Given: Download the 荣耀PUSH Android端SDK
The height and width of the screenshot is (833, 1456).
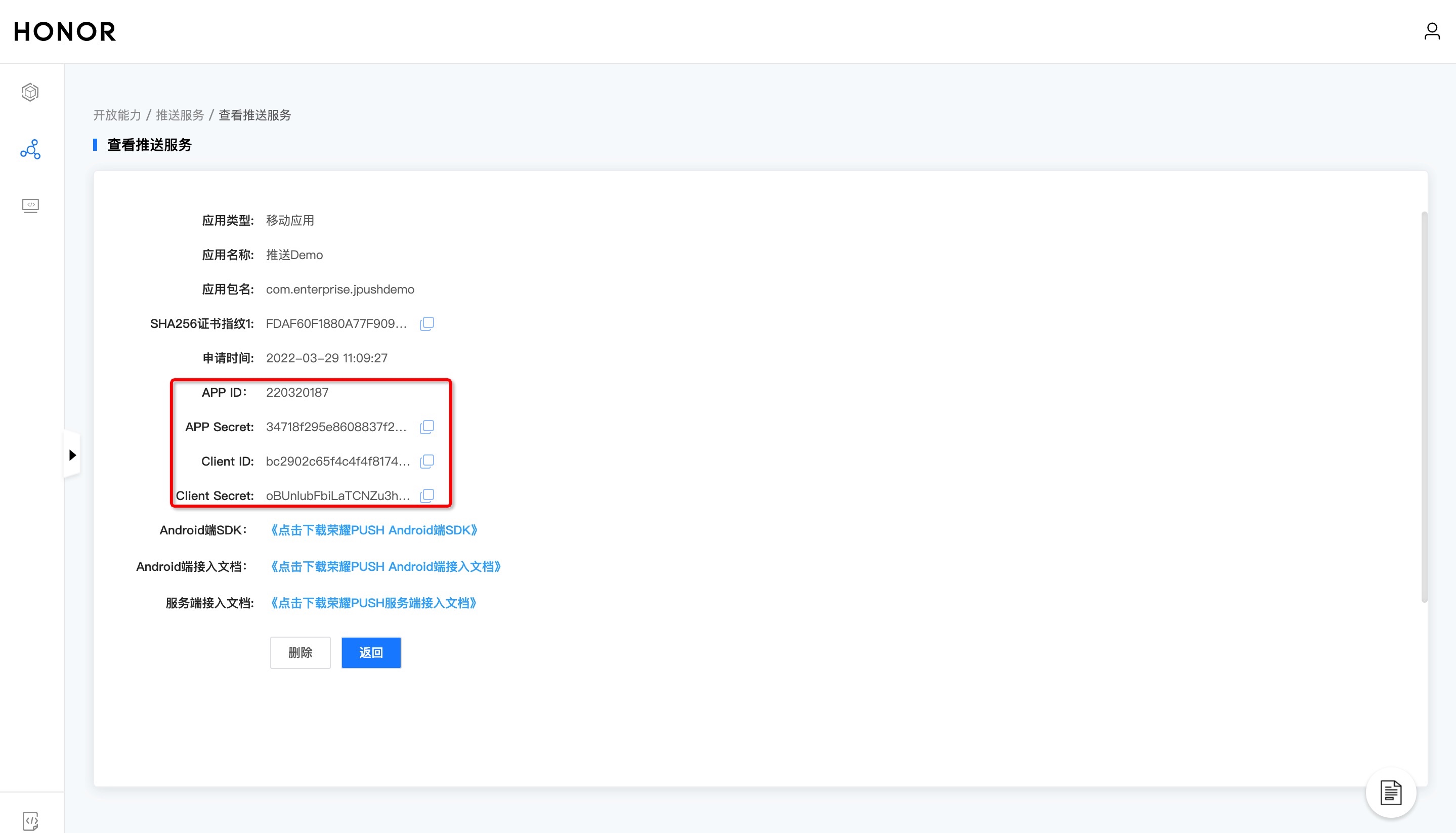Looking at the screenshot, I should [x=374, y=530].
